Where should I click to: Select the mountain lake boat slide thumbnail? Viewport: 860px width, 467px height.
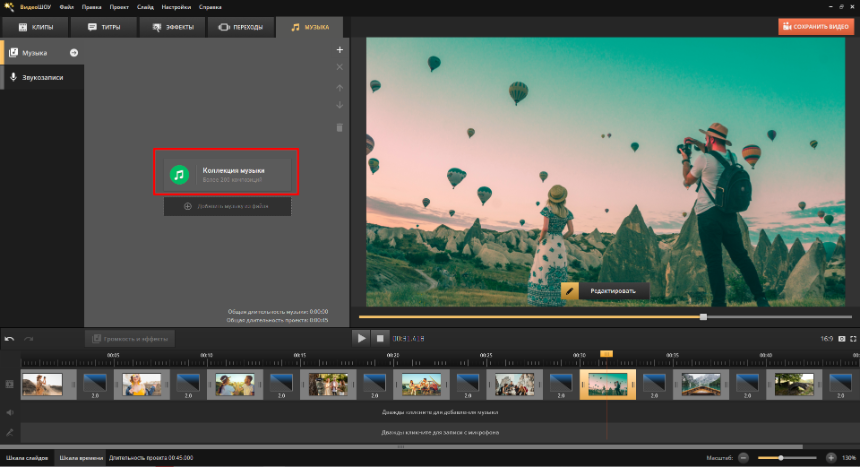click(x=701, y=384)
